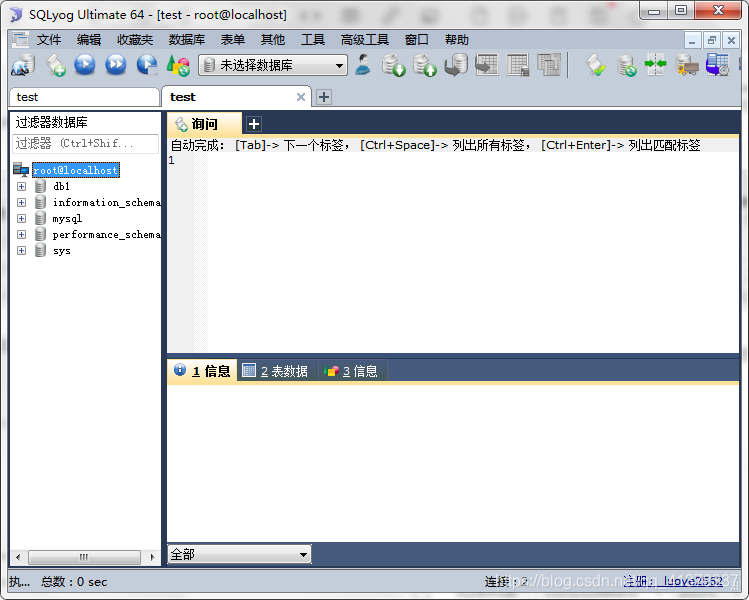The width and height of the screenshot is (749, 600).
Task: Click the root@localhost server icon
Action: [21, 170]
